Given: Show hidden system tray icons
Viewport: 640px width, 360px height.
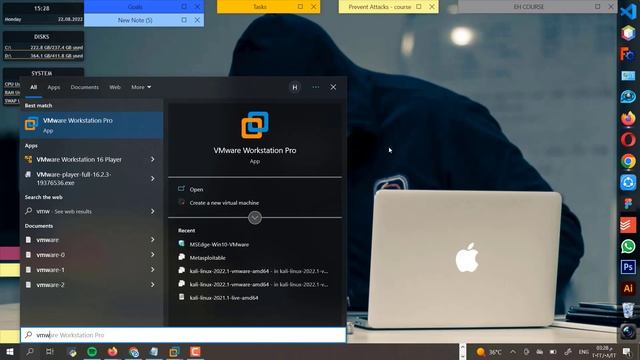Looking at the screenshot, I should [513, 352].
